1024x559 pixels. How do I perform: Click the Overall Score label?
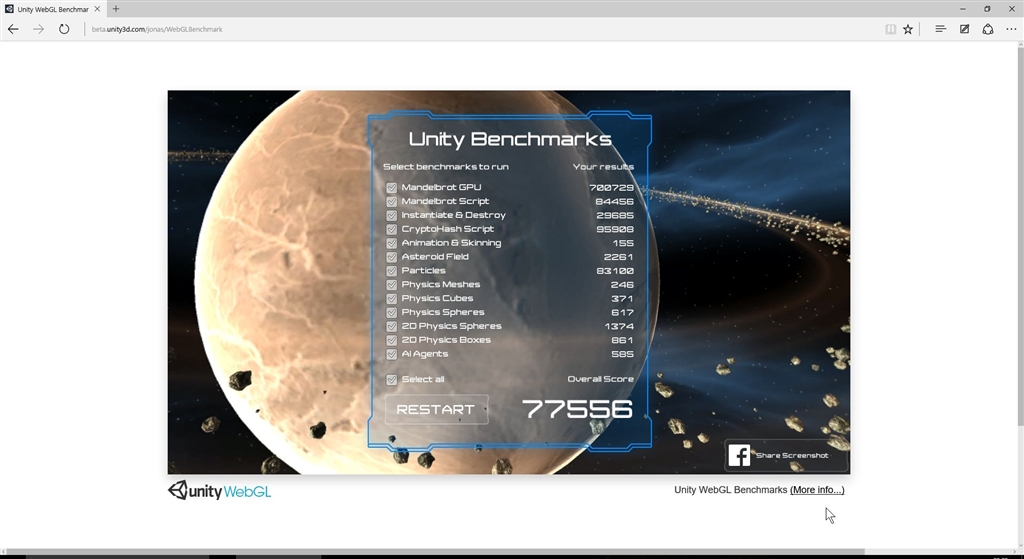[600, 379]
